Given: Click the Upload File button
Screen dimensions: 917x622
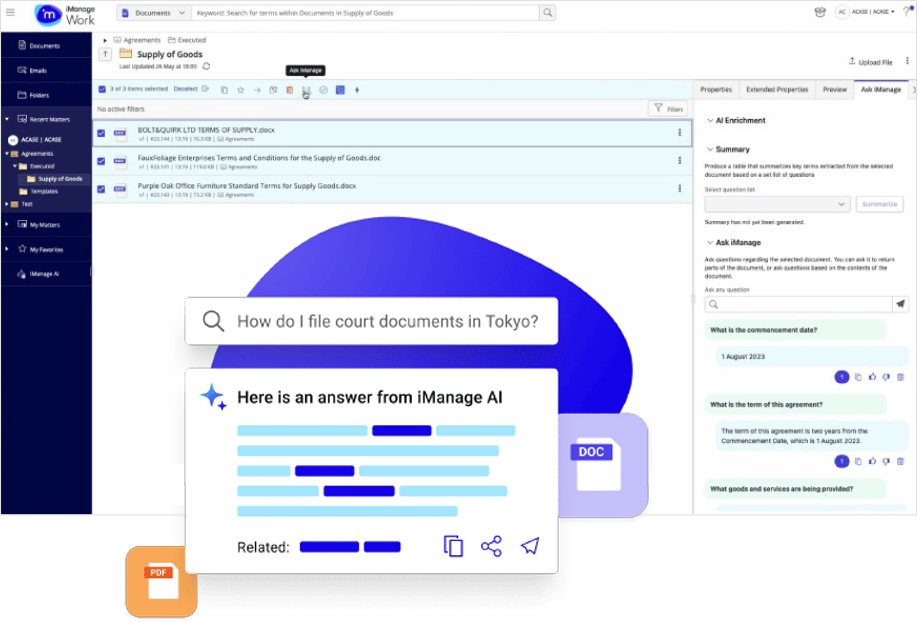Looking at the screenshot, I should pyautogui.click(x=870, y=61).
